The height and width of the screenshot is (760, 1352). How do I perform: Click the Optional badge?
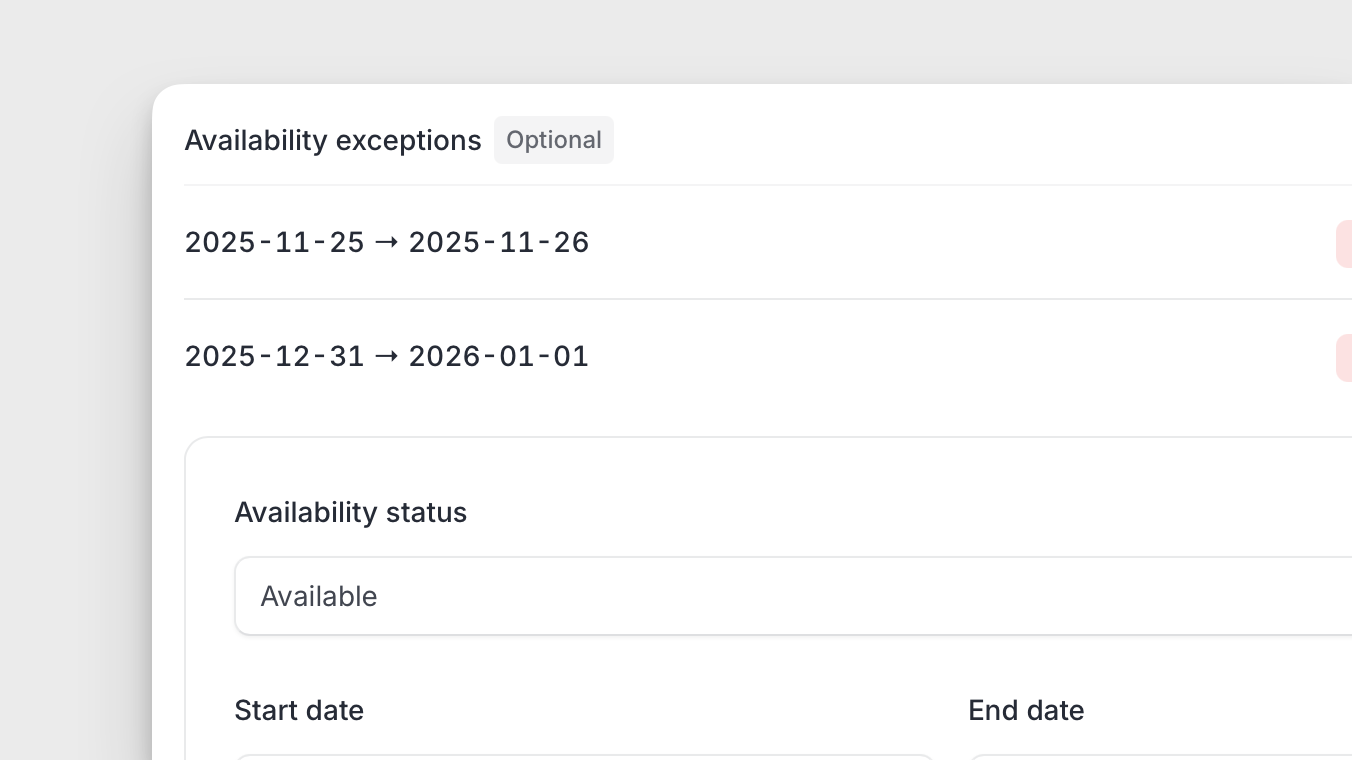click(x=554, y=140)
